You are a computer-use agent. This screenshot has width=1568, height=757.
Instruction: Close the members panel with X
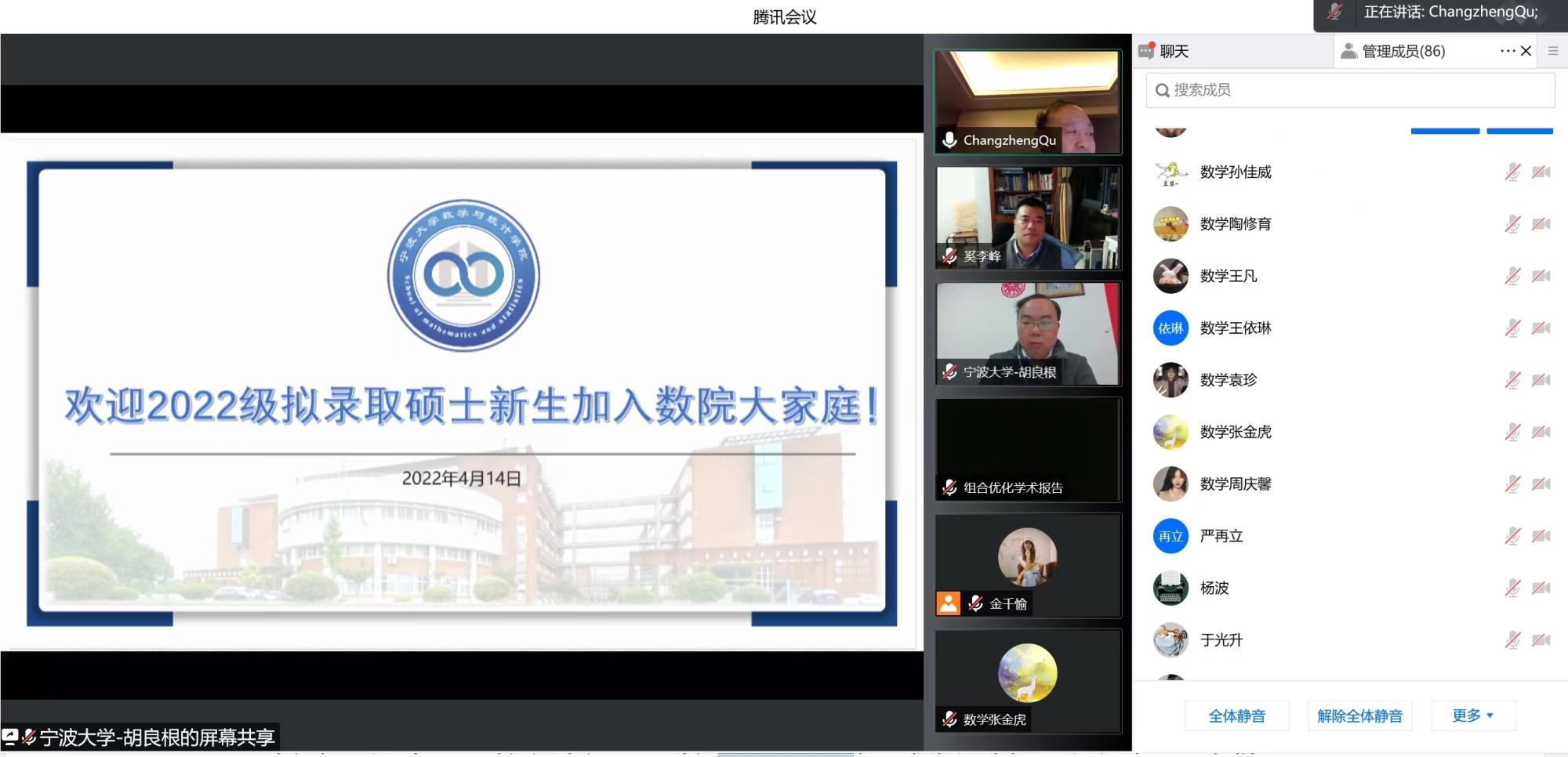(1526, 52)
